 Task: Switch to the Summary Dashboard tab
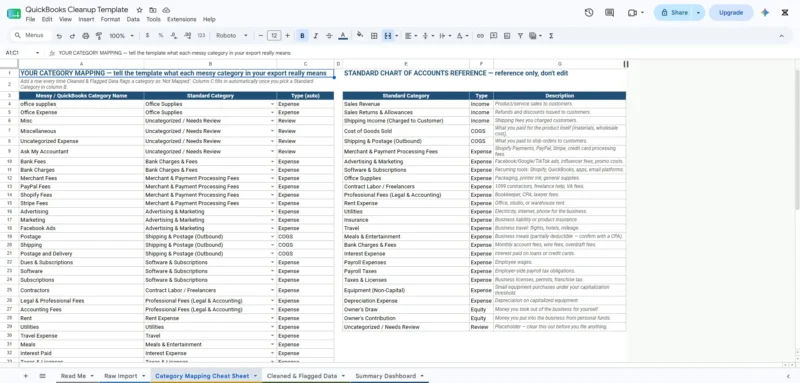tap(386, 376)
